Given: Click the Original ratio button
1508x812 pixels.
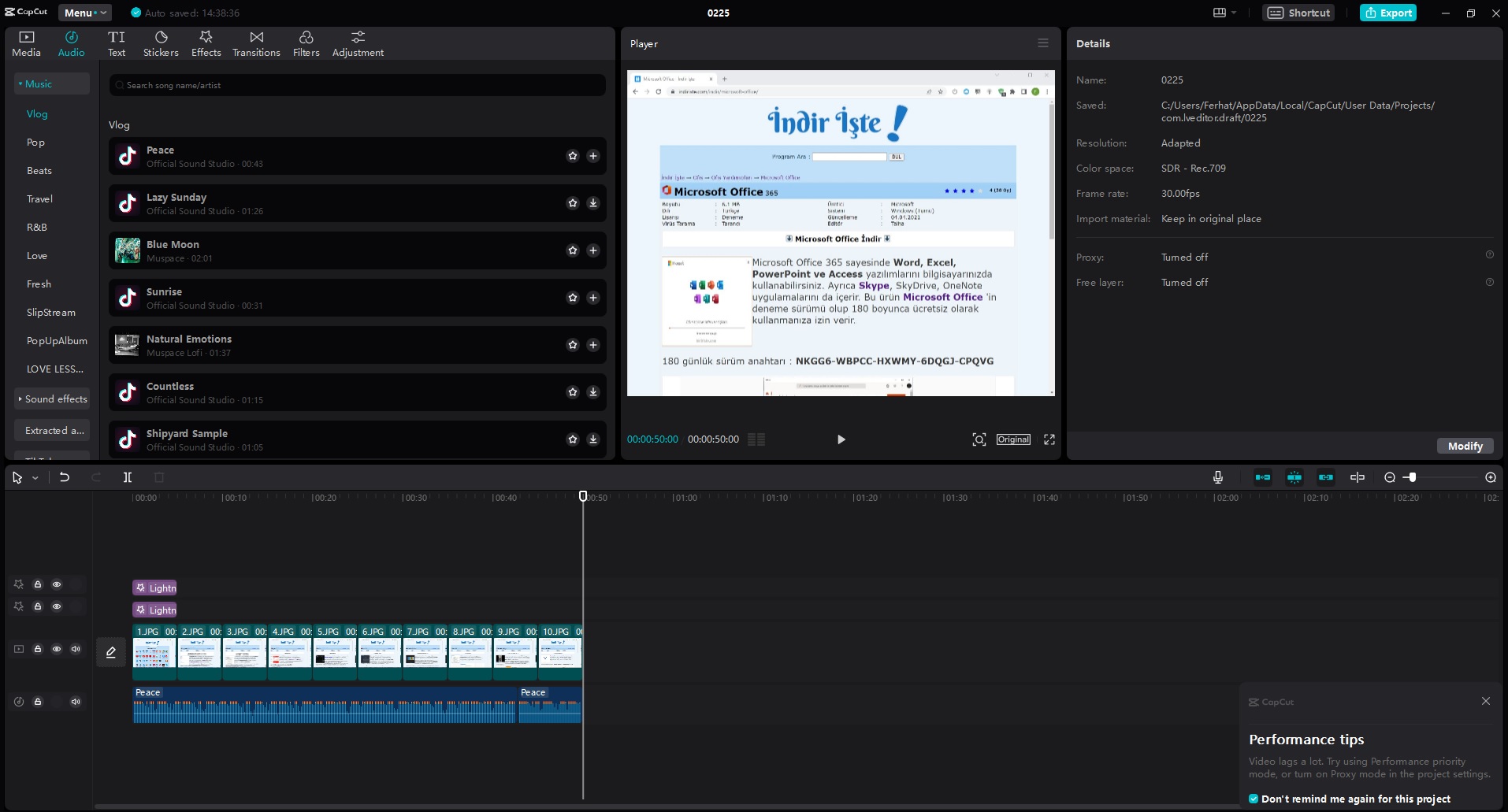Looking at the screenshot, I should [1013, 439].
